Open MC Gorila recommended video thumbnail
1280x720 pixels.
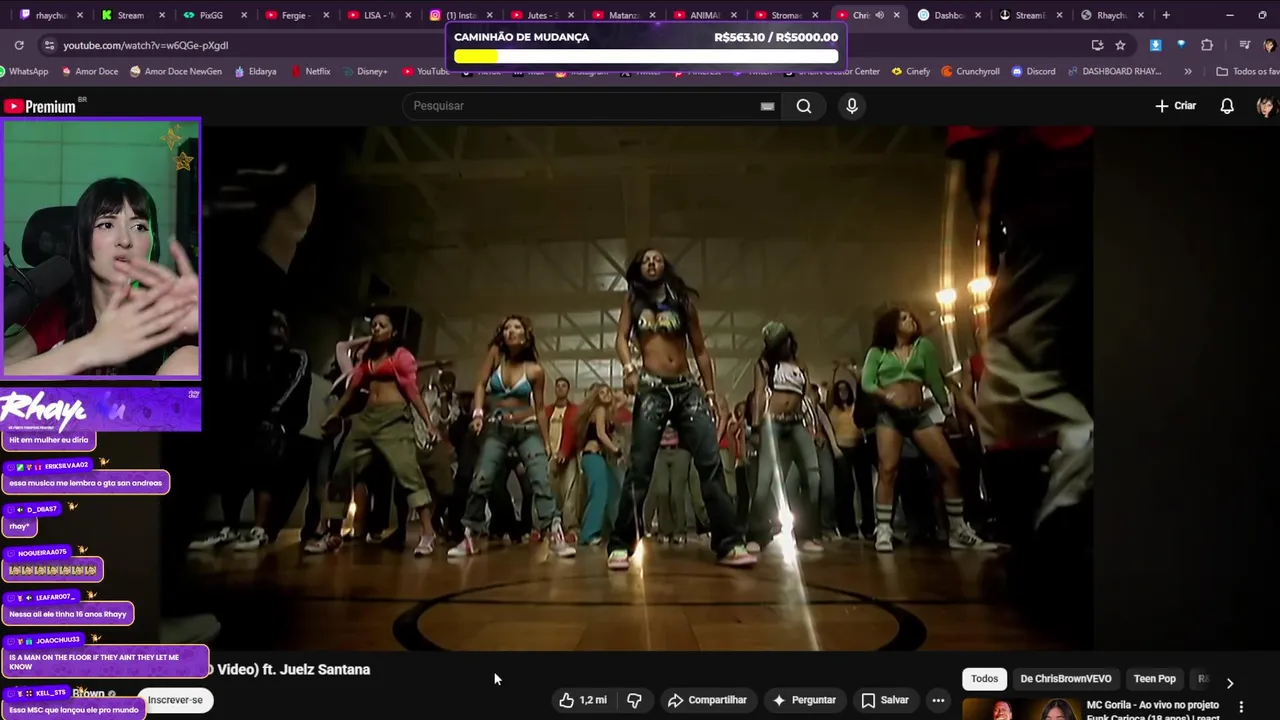1021,709
